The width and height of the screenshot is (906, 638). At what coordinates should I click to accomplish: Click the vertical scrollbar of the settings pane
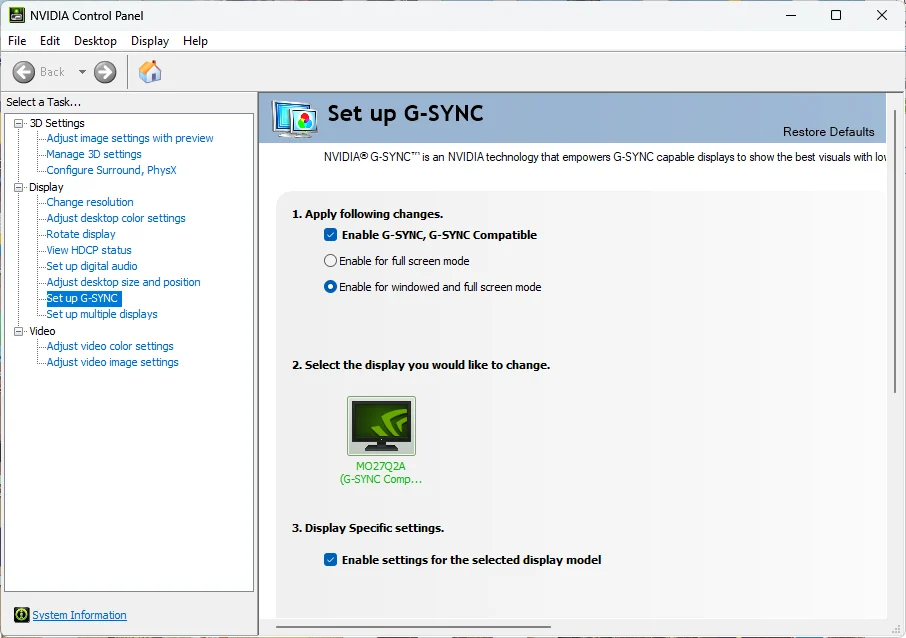pyautogui.click(x=895, y=251)
